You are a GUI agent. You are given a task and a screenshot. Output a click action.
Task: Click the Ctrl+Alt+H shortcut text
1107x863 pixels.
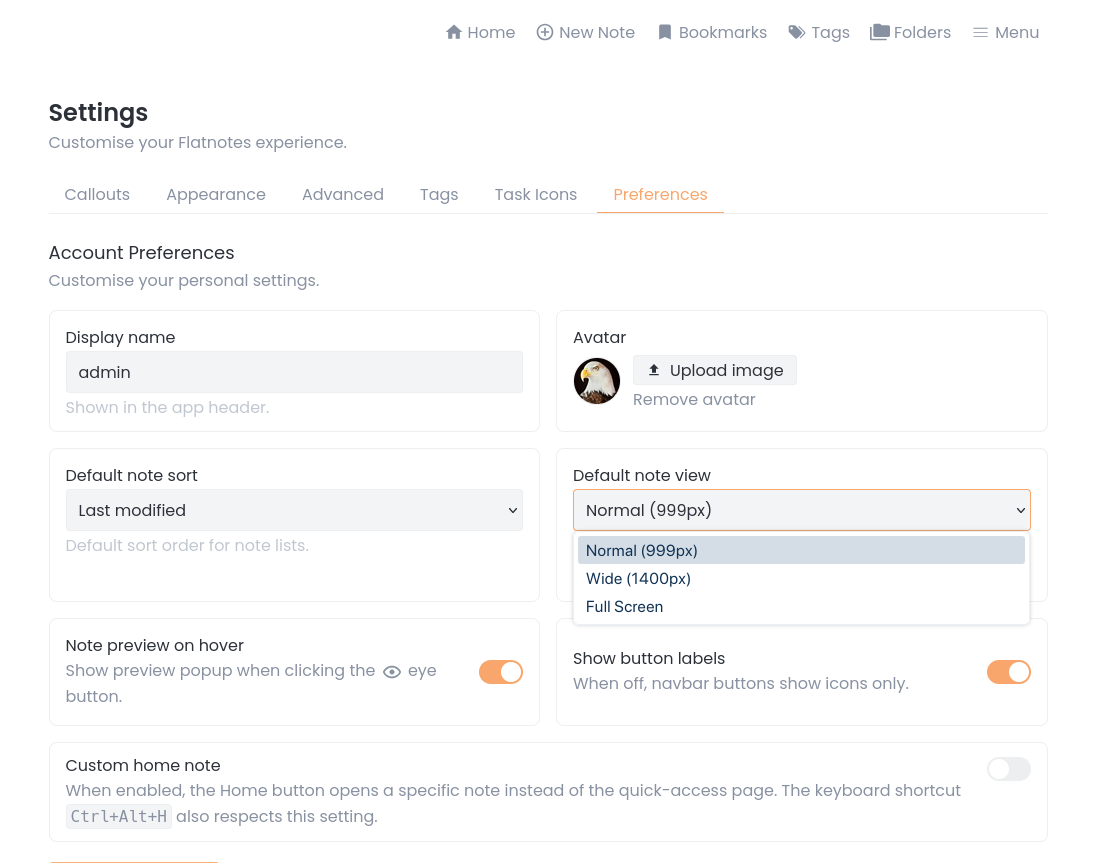pos(119,816)
